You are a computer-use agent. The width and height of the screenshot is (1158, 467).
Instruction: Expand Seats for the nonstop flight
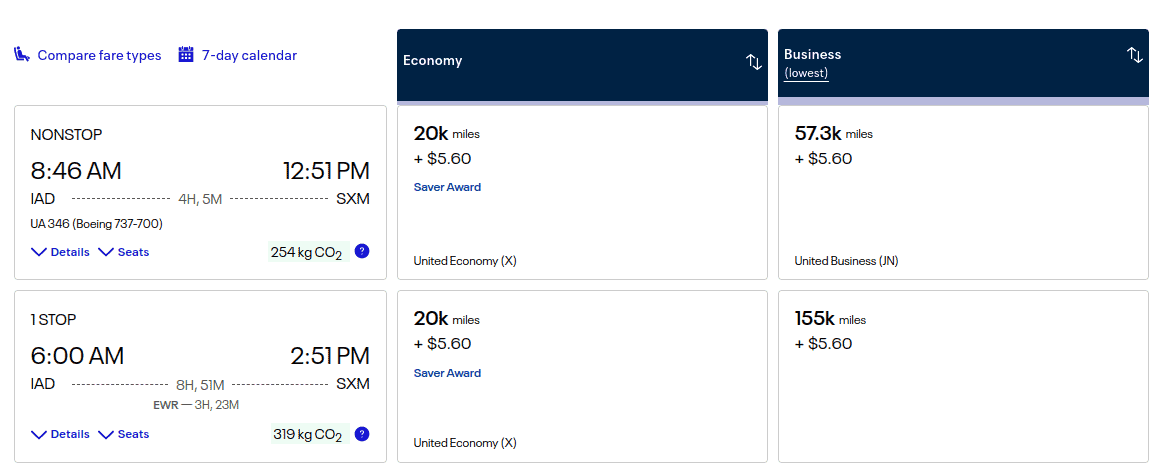point(124,252)
